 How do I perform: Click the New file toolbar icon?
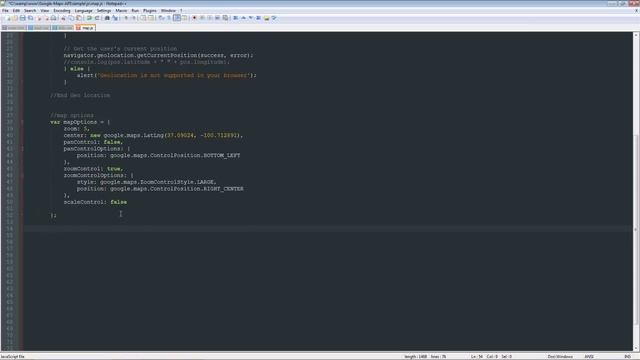(8, 18)
